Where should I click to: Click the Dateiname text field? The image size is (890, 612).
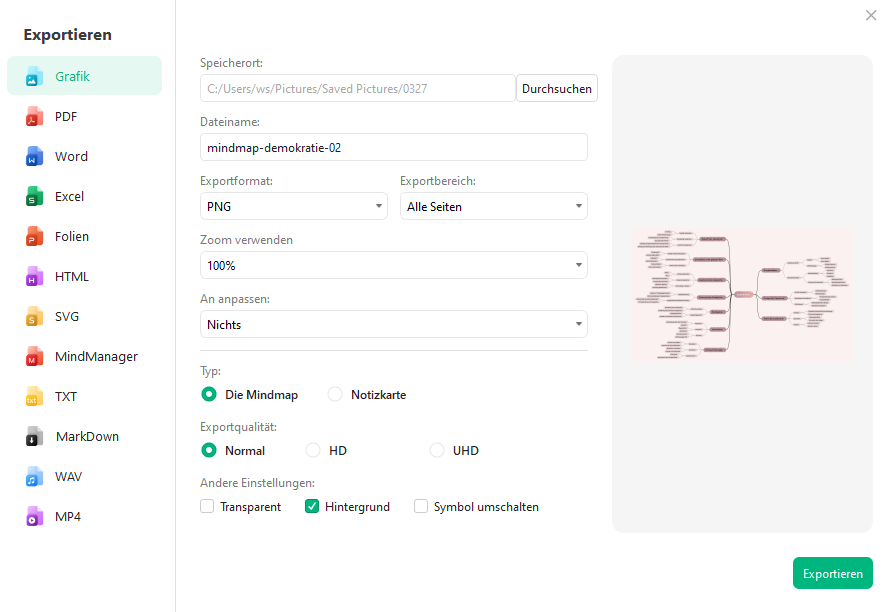click(393, 148)
